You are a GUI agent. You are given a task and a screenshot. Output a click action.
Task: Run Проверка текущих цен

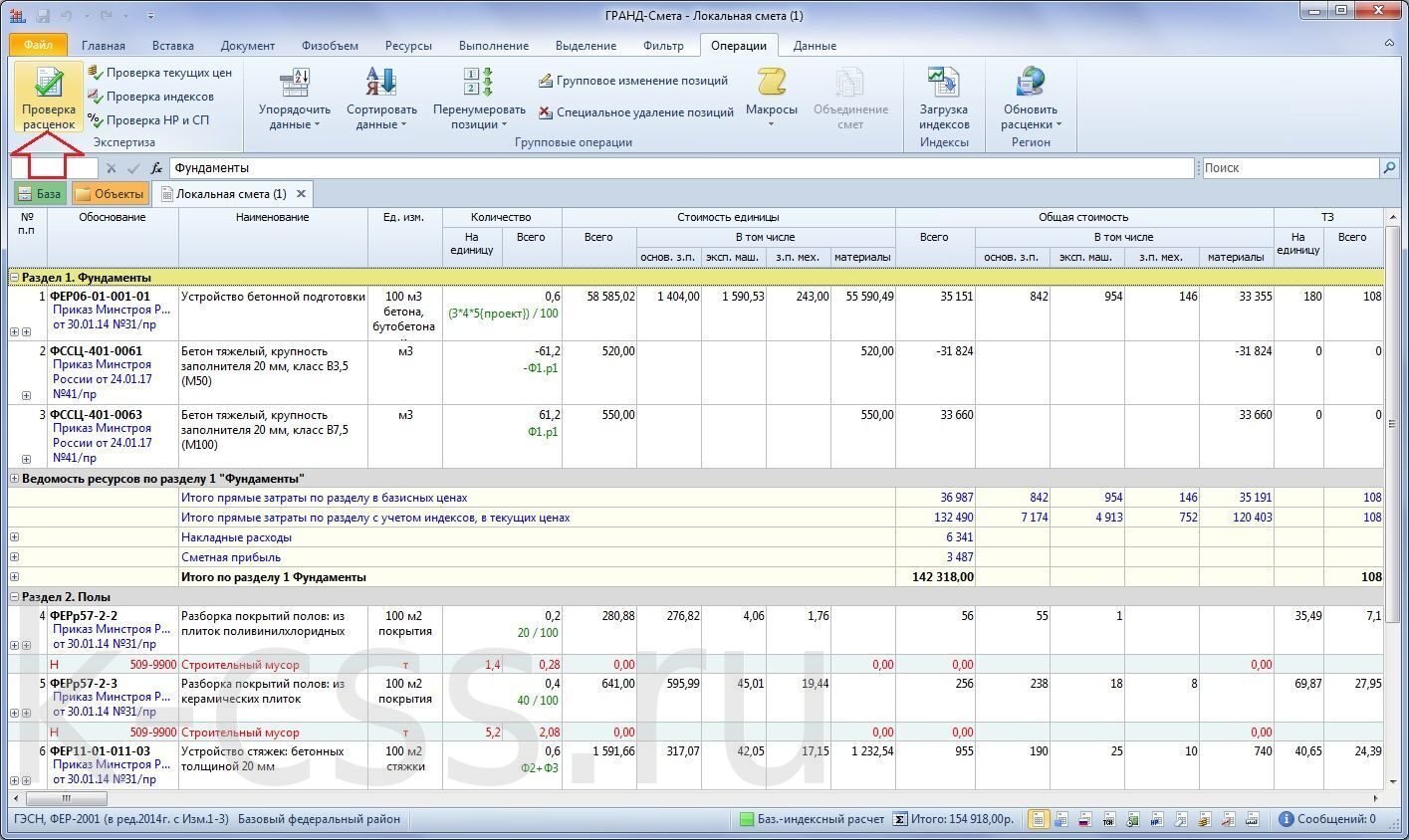click(x=159, y=73)
